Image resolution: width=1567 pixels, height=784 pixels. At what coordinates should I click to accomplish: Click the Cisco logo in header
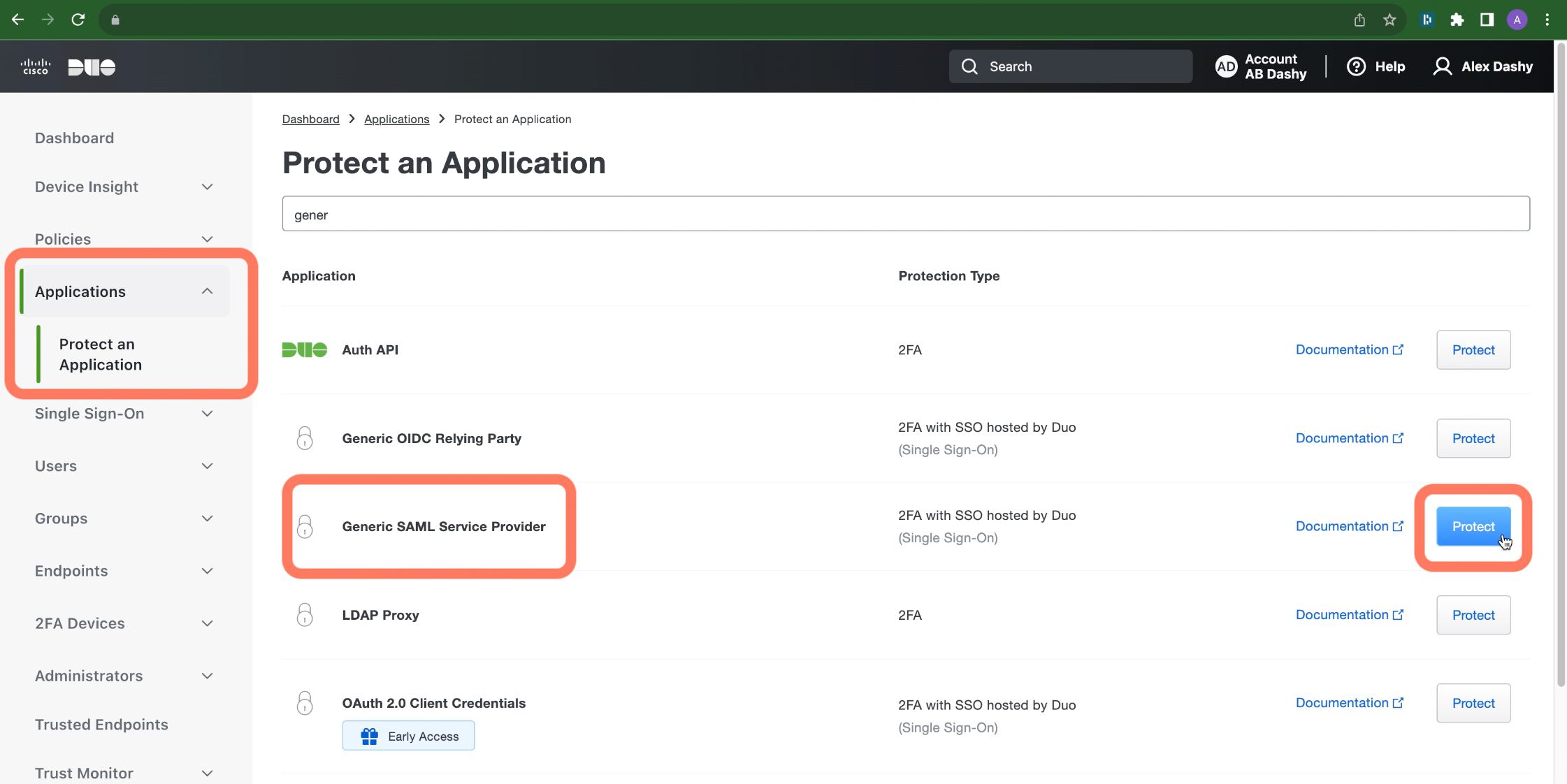coord(36,66)
